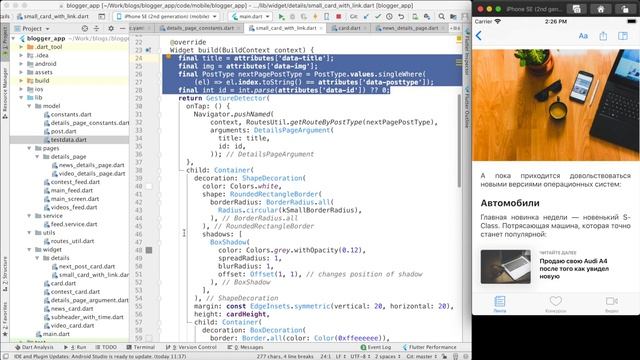
Task: Click the Git update project arrow icon
Action: [366, 16]
